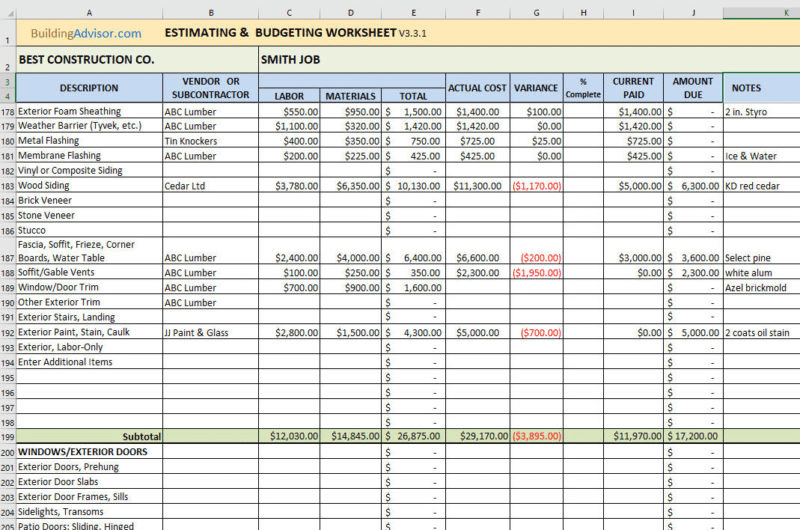Click the % Complete heading

(x=583, y=88)
